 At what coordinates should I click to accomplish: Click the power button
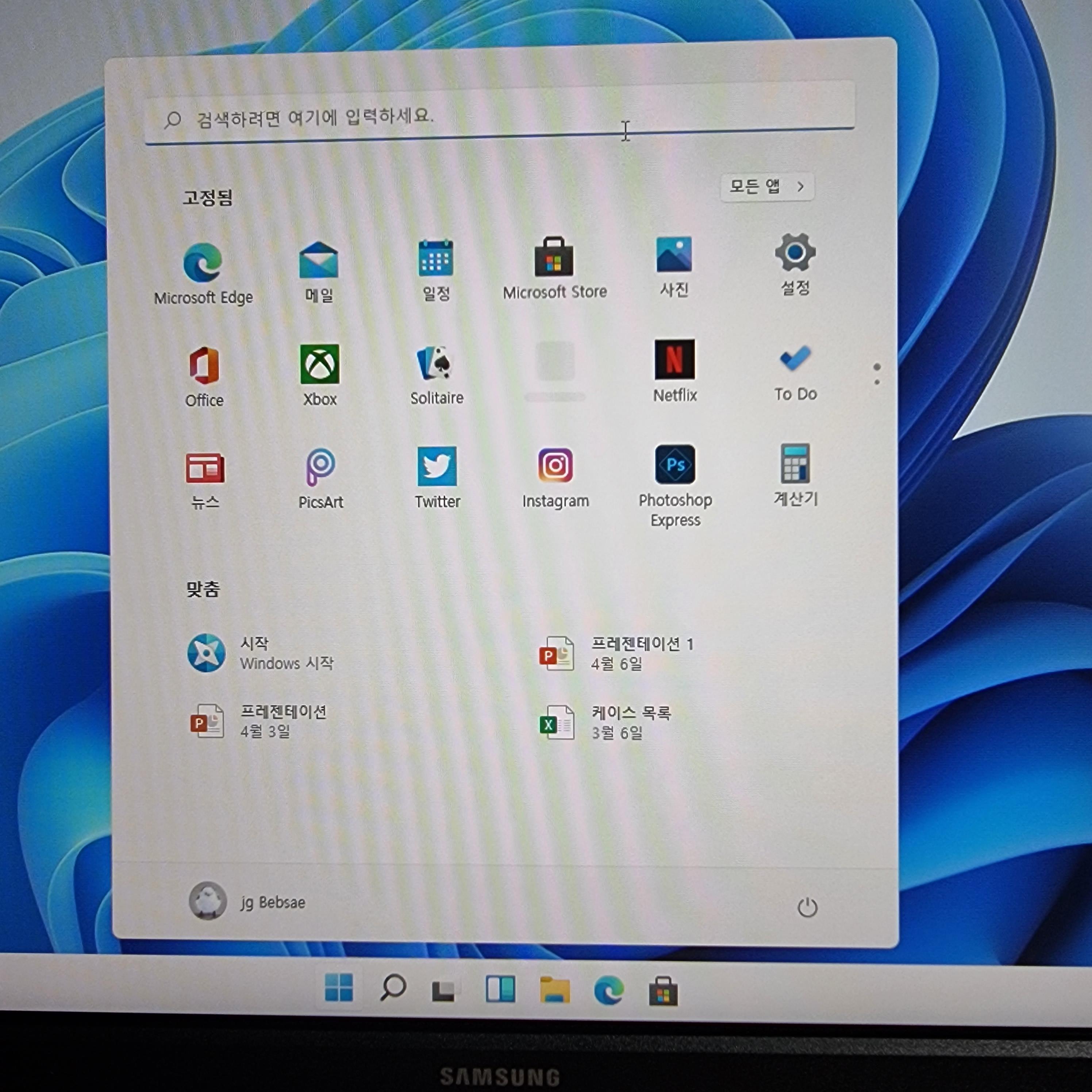click(807, 908)
